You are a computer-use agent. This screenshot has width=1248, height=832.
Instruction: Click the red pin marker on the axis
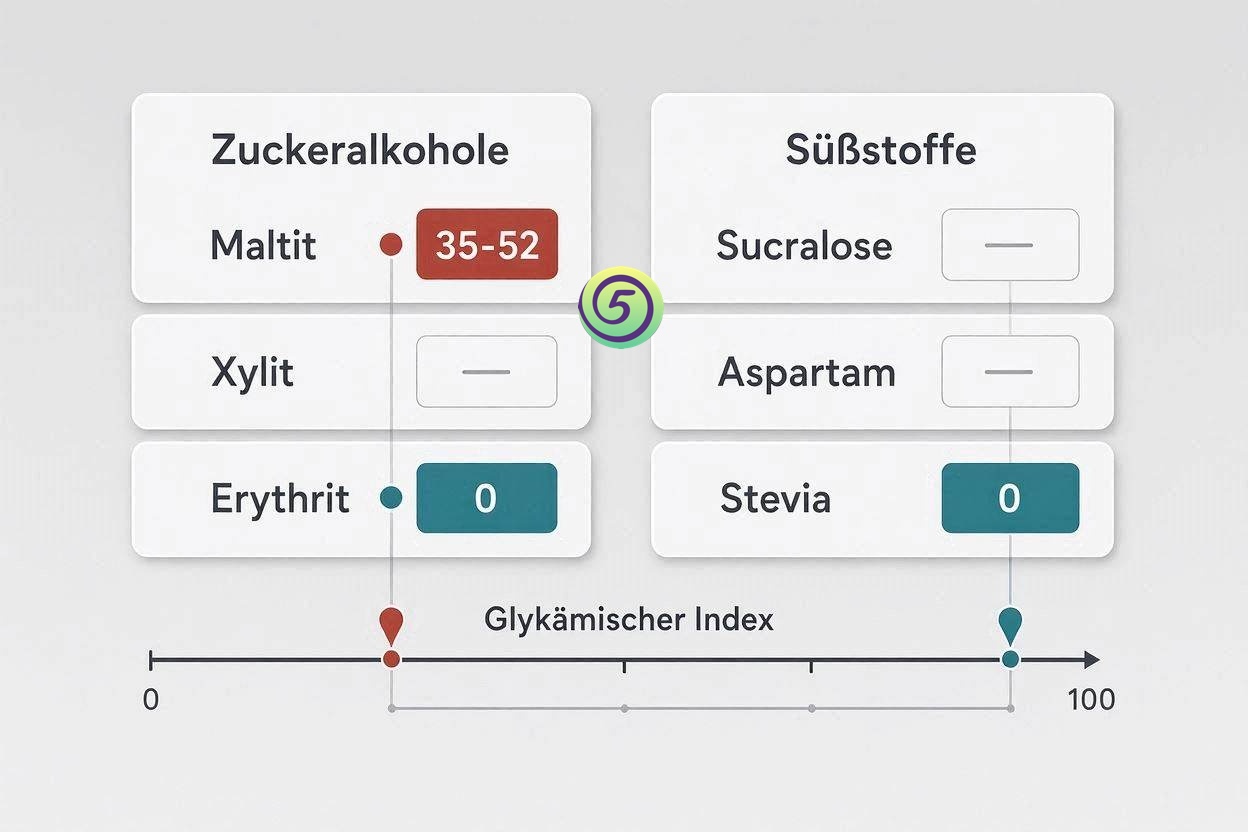click(391, 626)
